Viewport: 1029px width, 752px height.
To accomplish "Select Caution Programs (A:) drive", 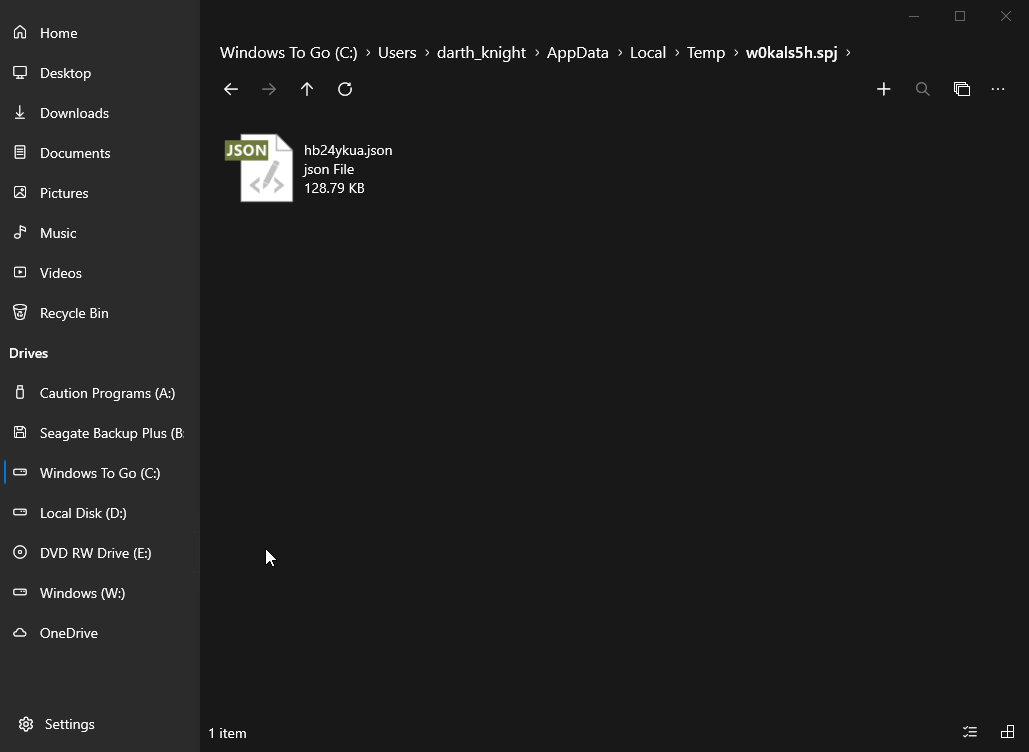I will (100, 393).
